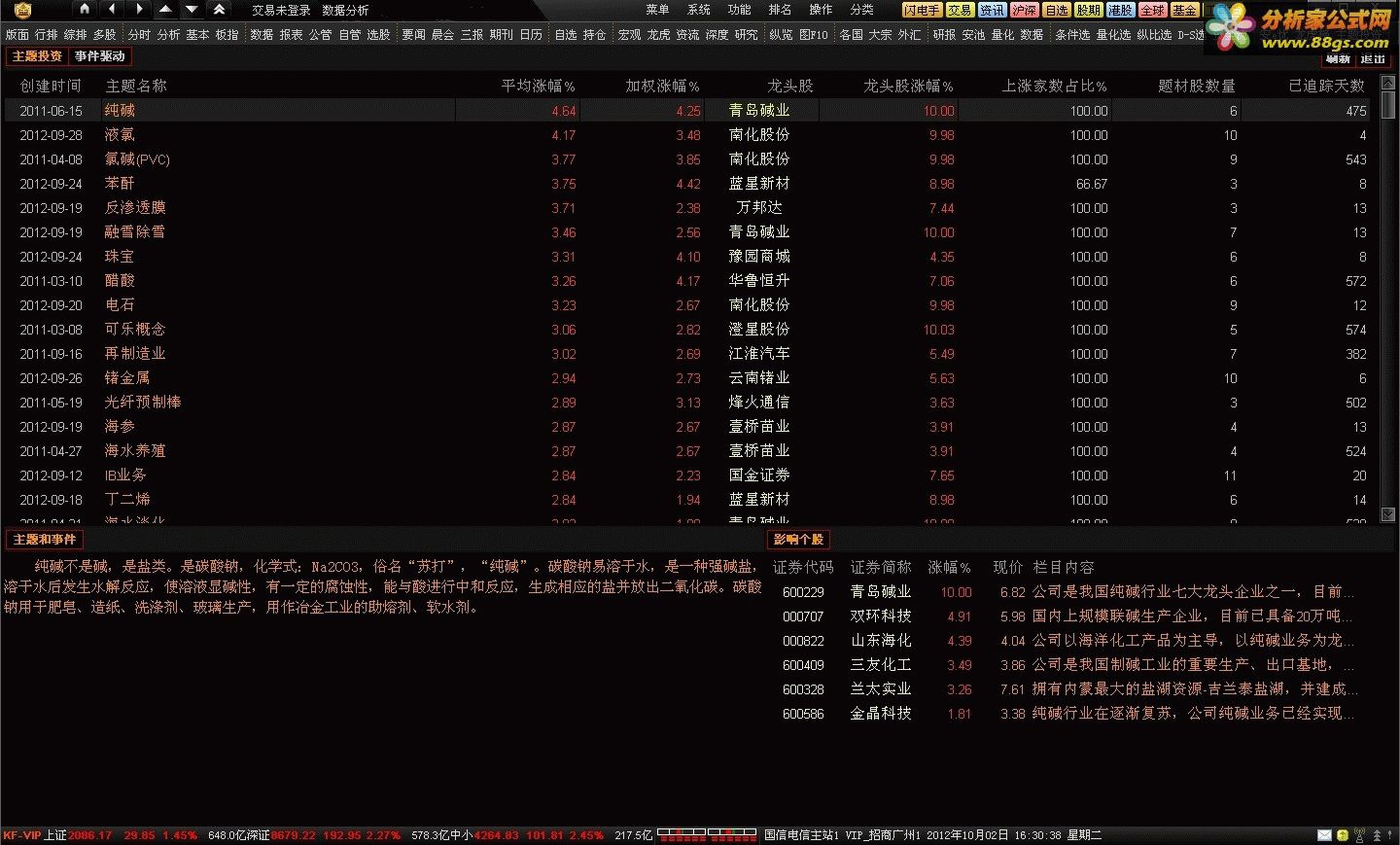Click the double up-chevron icon
This screenshot has height=845, width=1400.
tap(219, 9)
